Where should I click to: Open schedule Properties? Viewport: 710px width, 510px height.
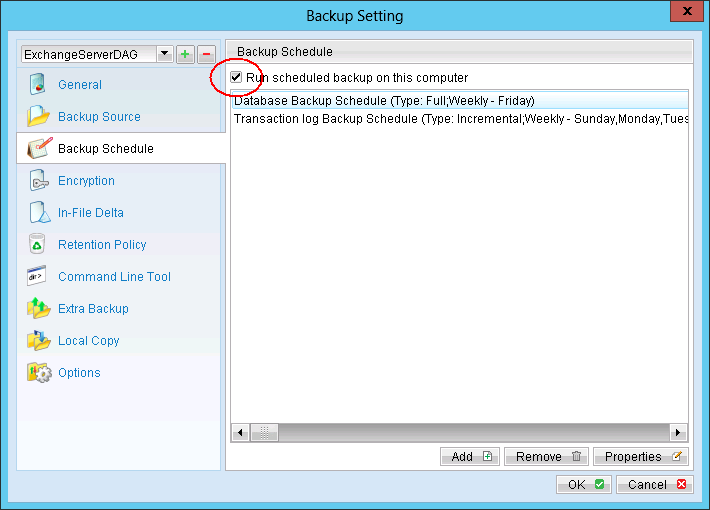(x=640, y=457)
